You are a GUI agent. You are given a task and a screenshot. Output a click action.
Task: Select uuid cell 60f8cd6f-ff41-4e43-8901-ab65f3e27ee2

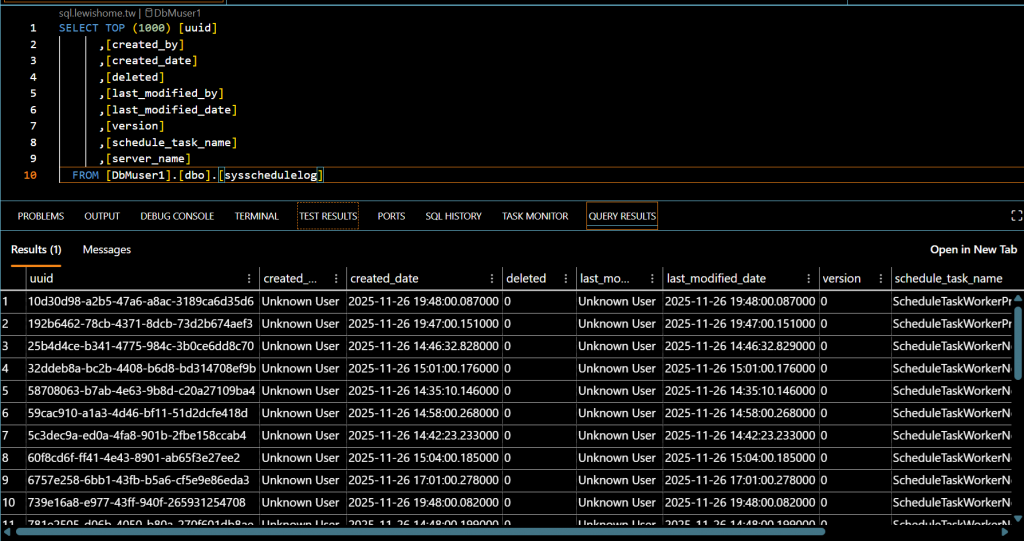[140, 457]
